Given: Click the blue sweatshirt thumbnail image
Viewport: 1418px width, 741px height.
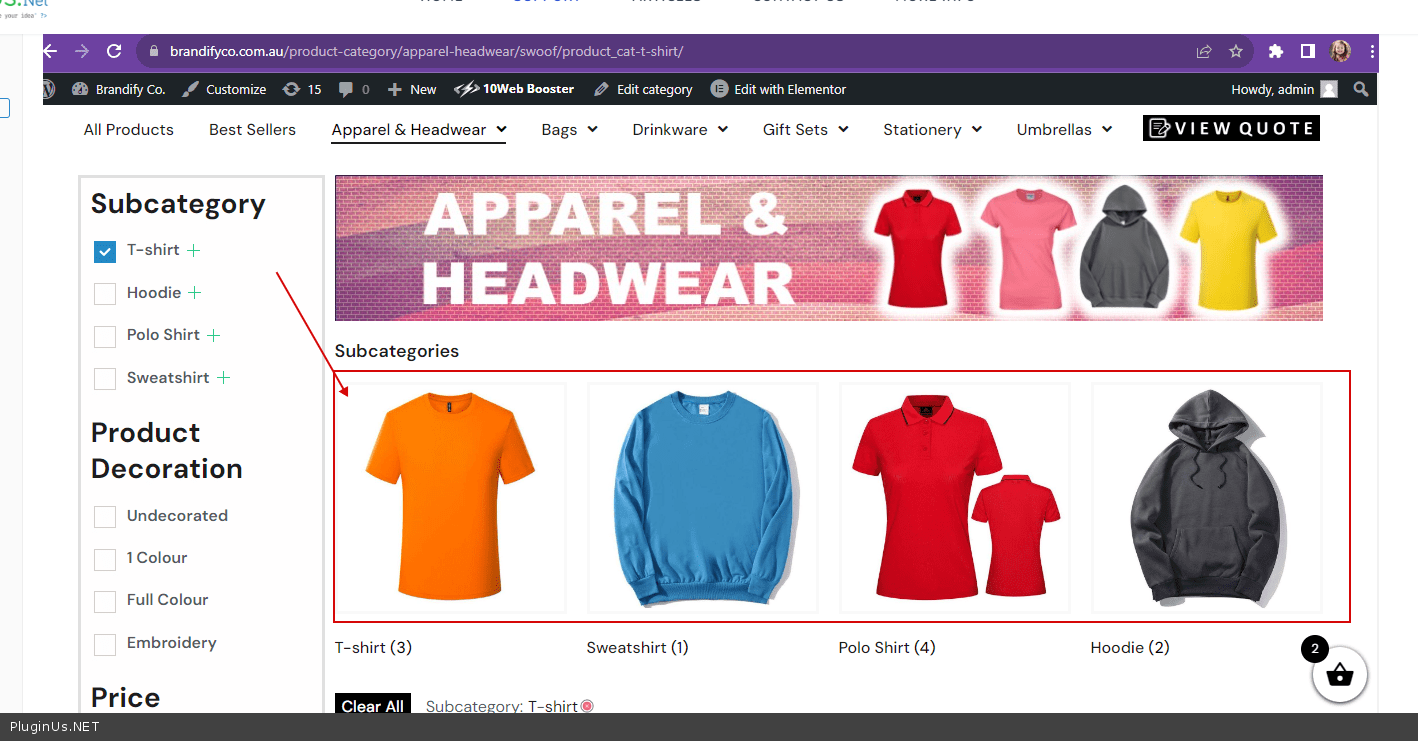Looking at the screenshot, I should pos(703,498).
